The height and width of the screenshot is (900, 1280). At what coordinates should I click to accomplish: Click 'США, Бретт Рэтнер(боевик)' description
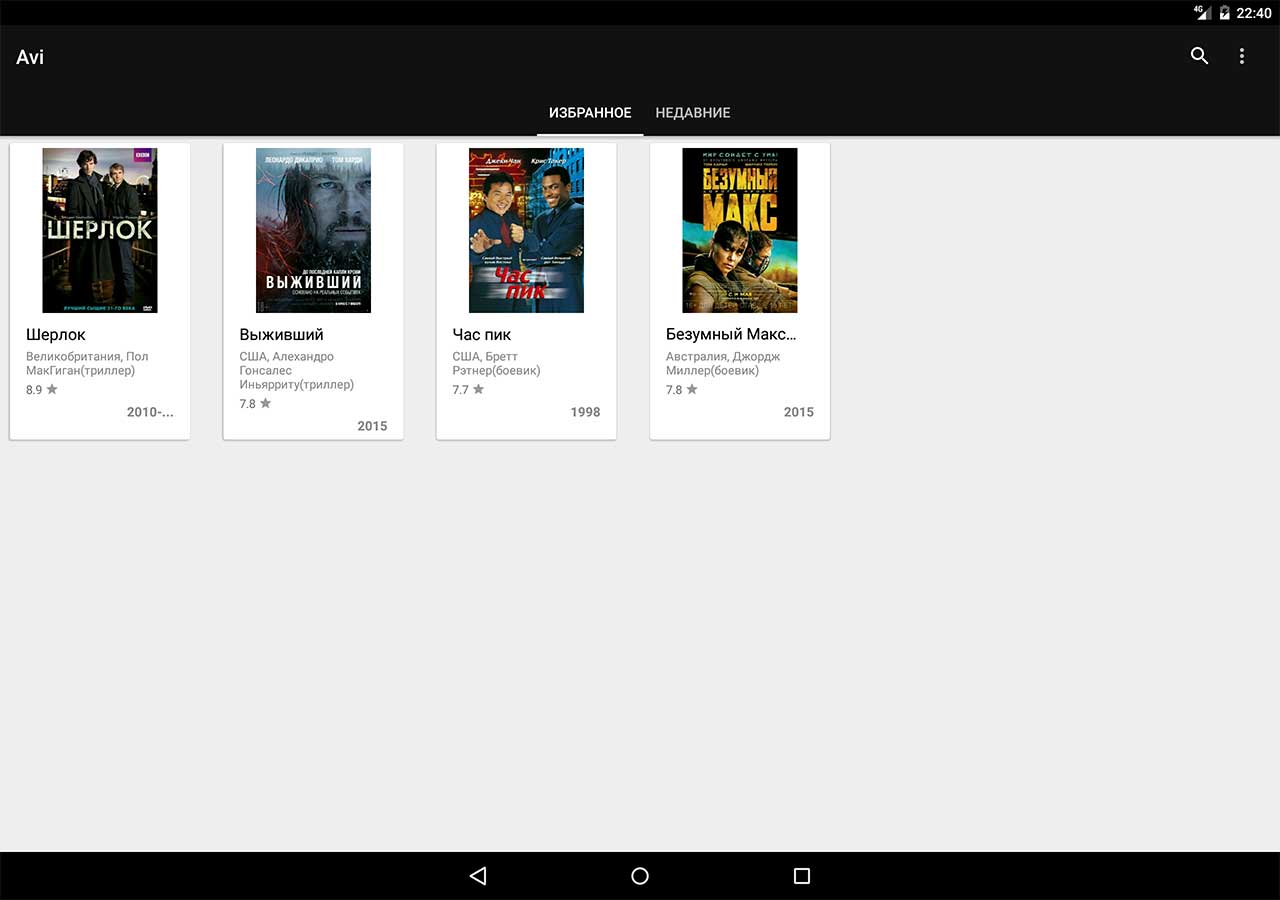496,363
